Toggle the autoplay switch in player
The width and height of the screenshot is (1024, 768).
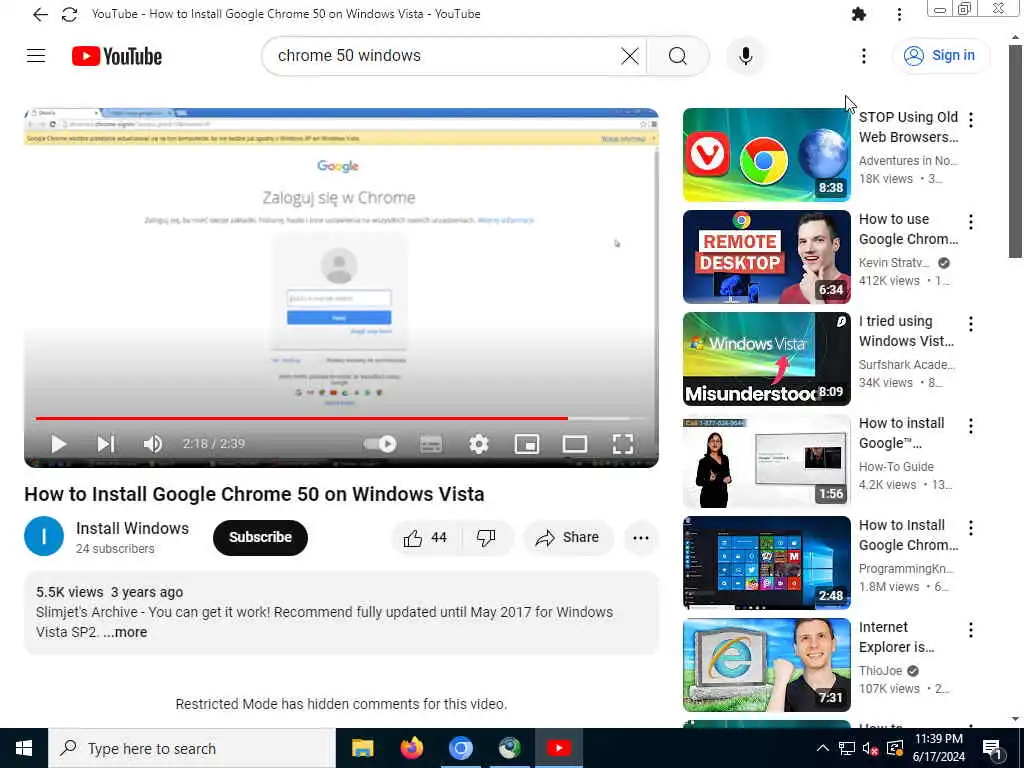tap(380, 444)
